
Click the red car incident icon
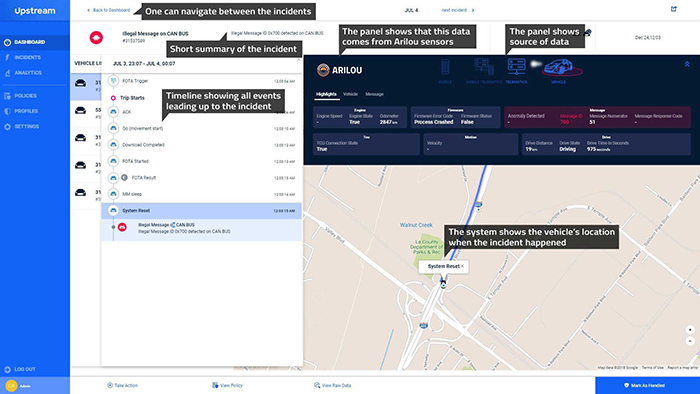[96, 37]
